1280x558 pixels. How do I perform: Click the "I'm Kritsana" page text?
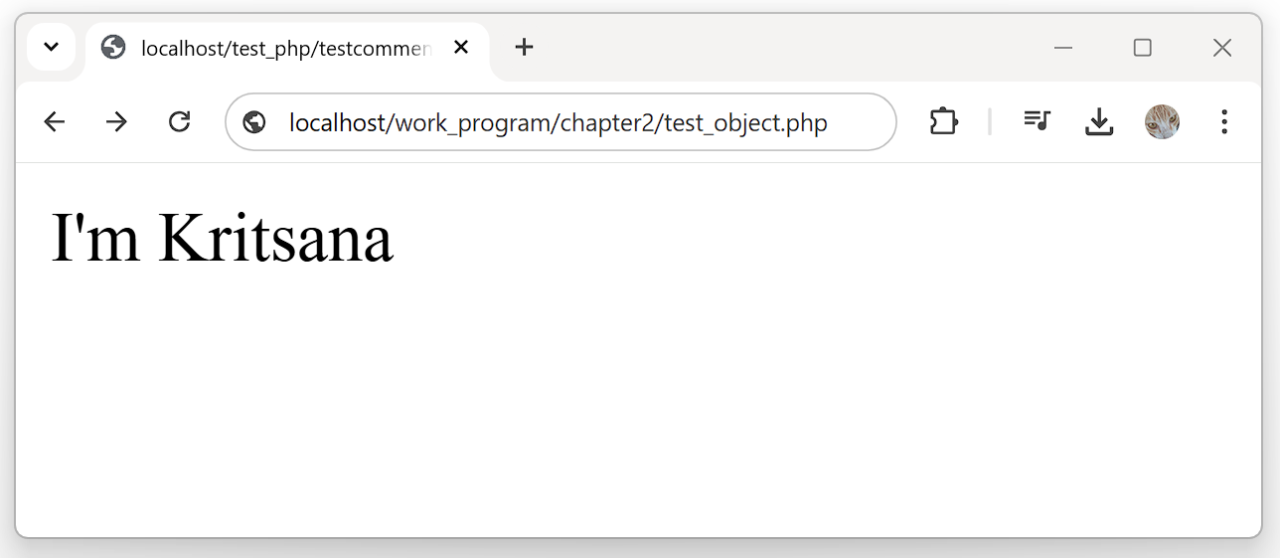coord(222,238)
